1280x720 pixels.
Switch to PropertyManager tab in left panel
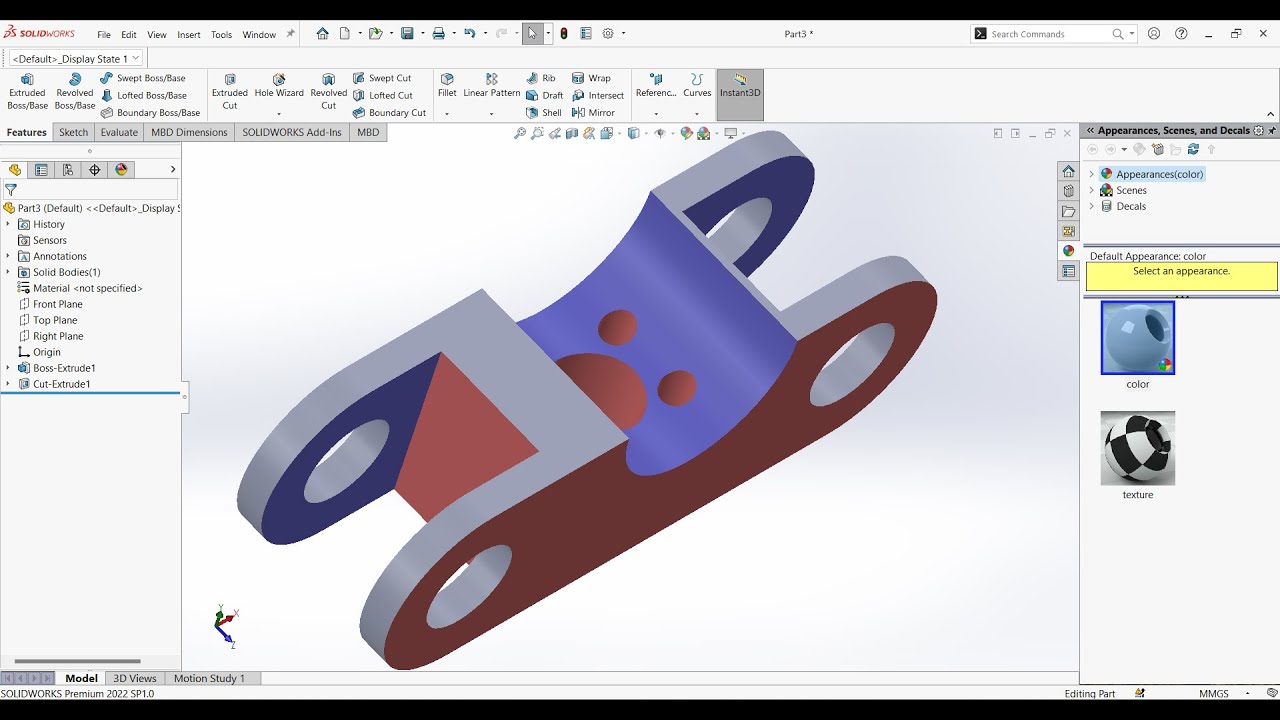point(41,170)
